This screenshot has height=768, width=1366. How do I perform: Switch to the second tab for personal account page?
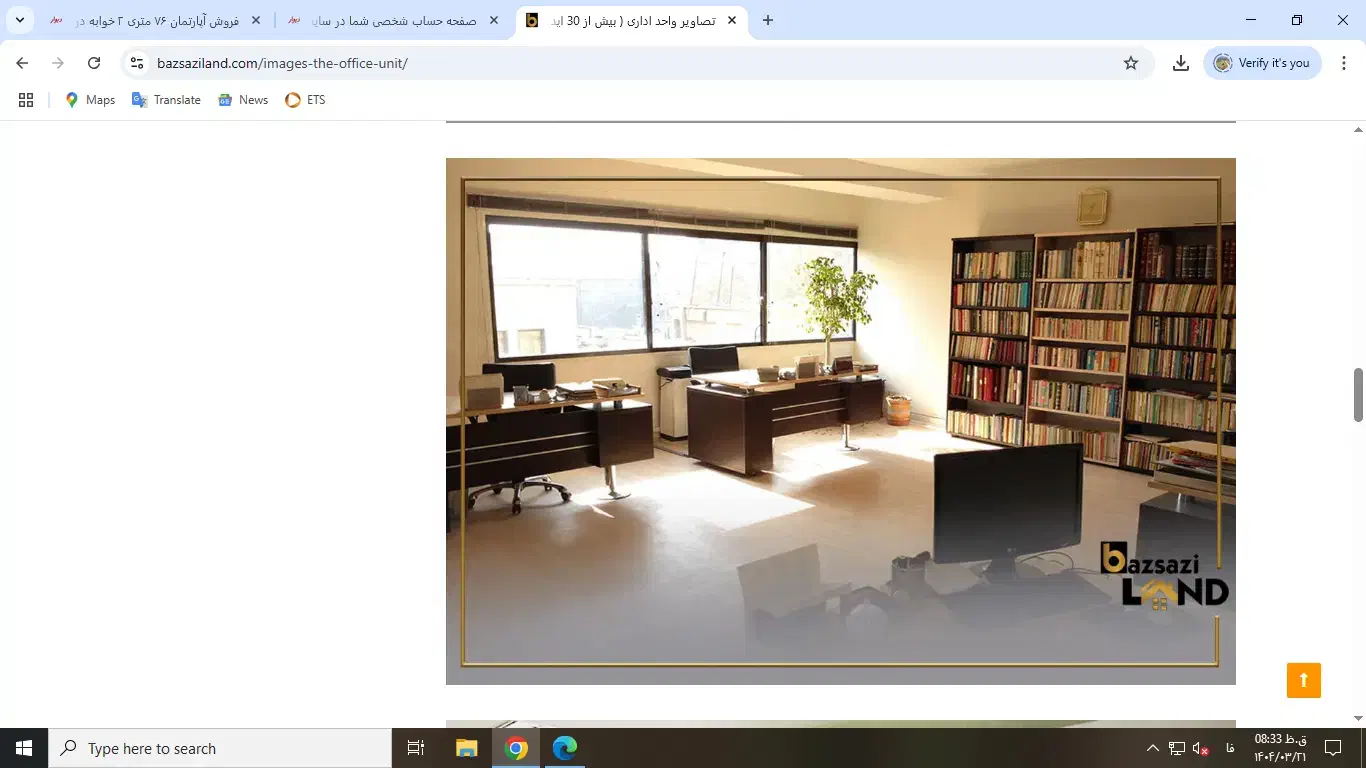coord(390,20)
